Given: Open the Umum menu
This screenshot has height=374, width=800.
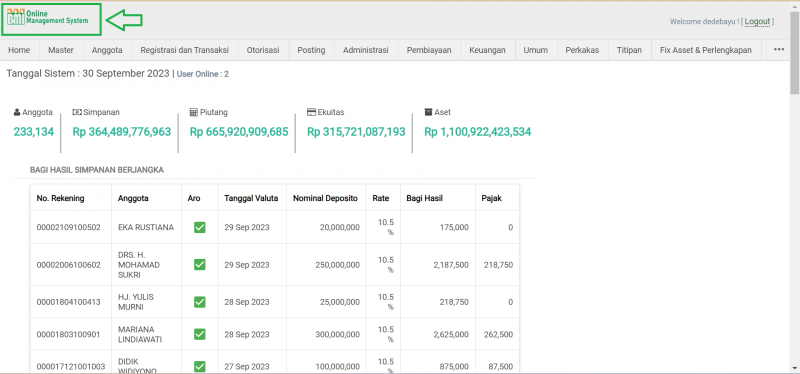Looking at the screenshot, I should click(535, 50).
